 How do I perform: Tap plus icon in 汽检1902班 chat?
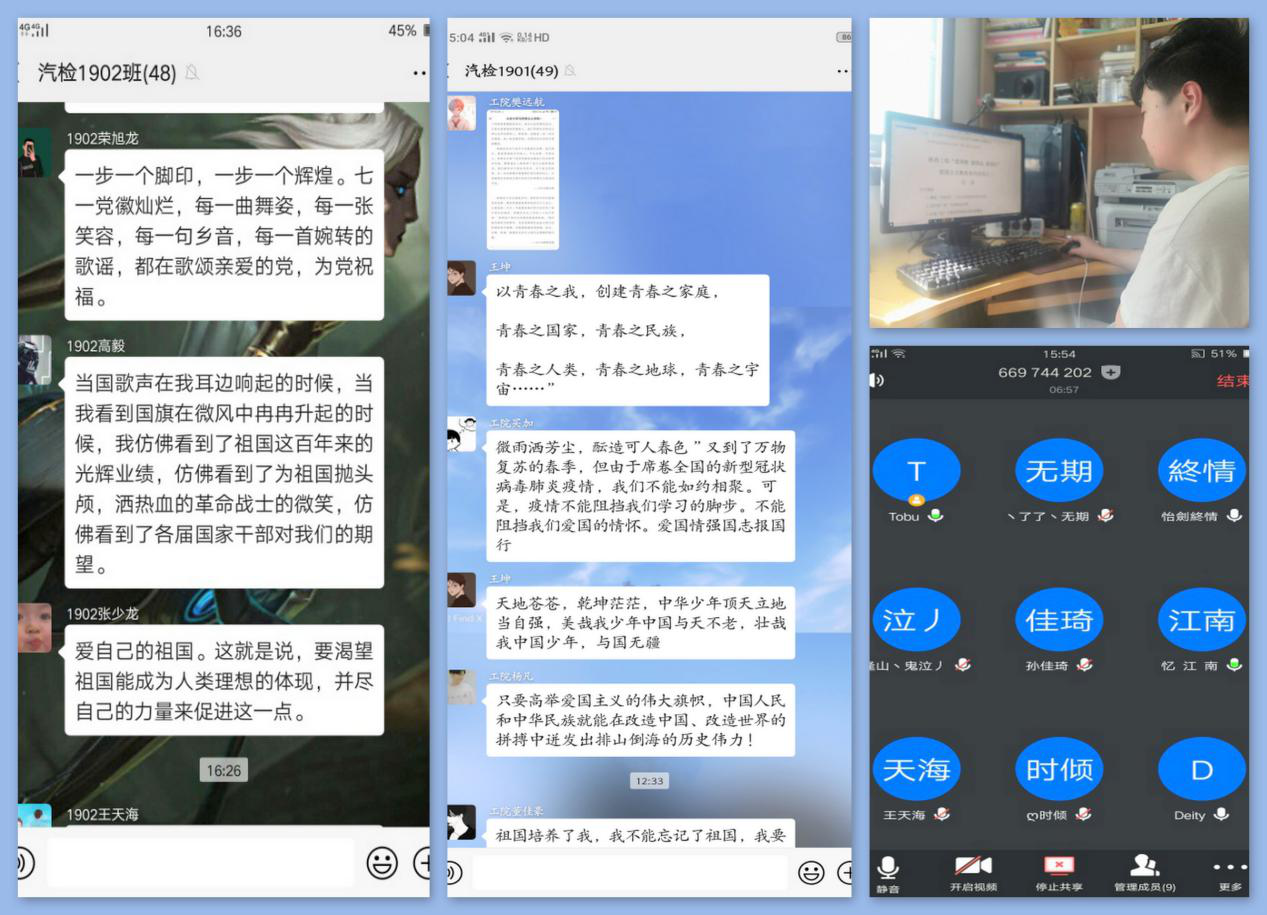click(423, 863)
